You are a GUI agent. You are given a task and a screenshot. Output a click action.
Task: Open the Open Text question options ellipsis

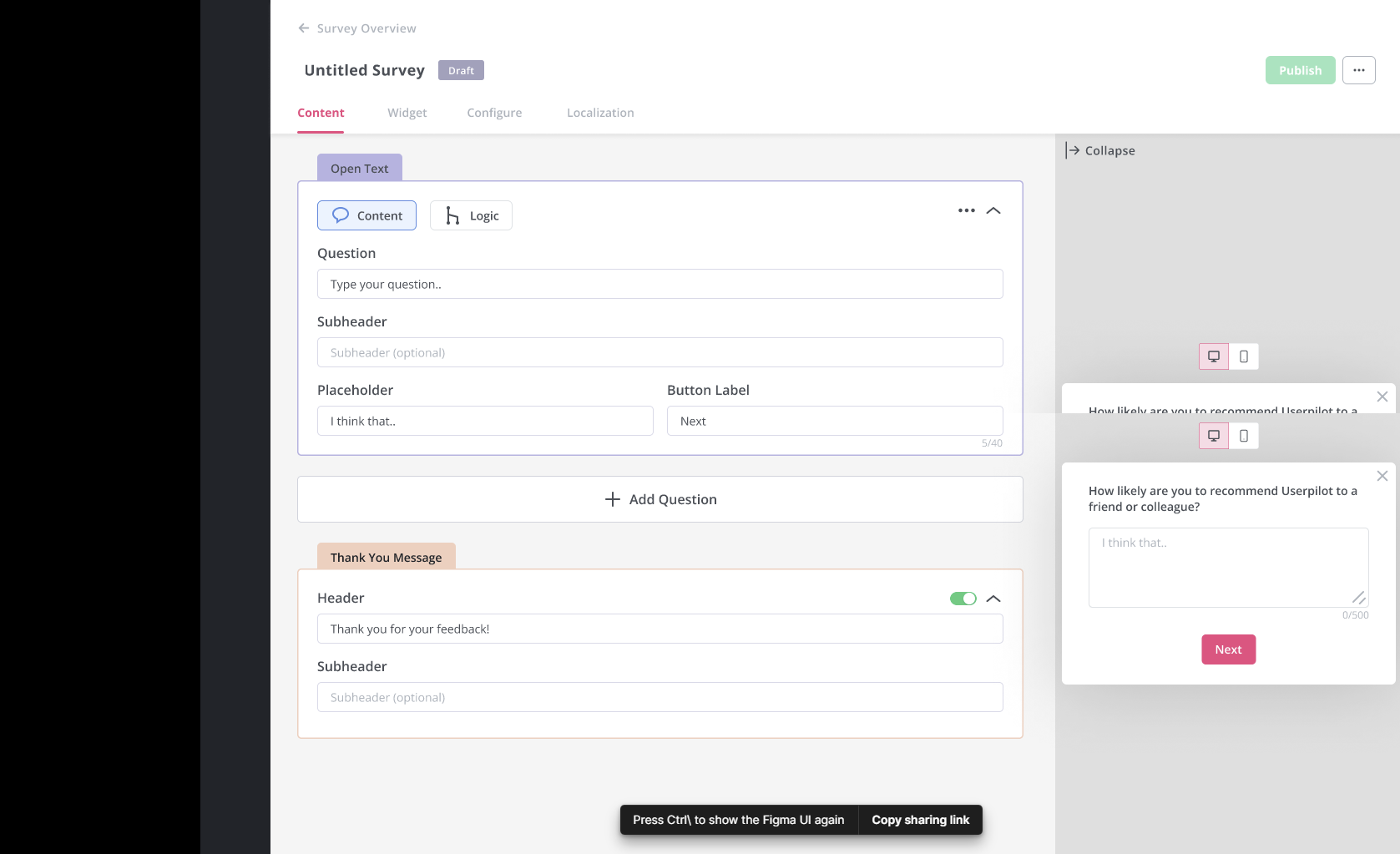point(966,210)
